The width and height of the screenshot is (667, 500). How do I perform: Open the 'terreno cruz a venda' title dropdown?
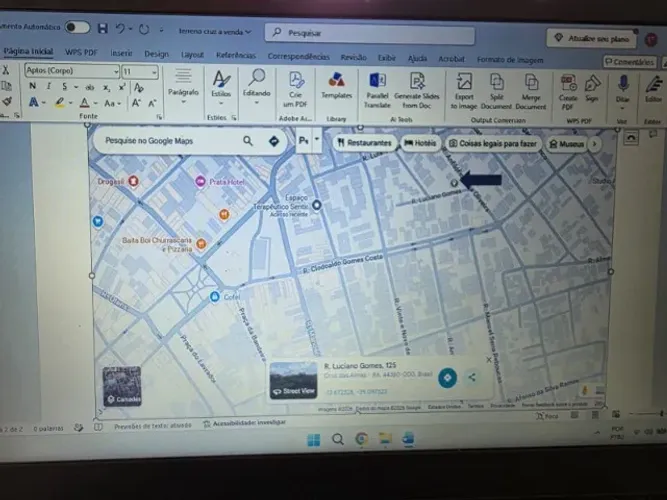click(215, 31)
